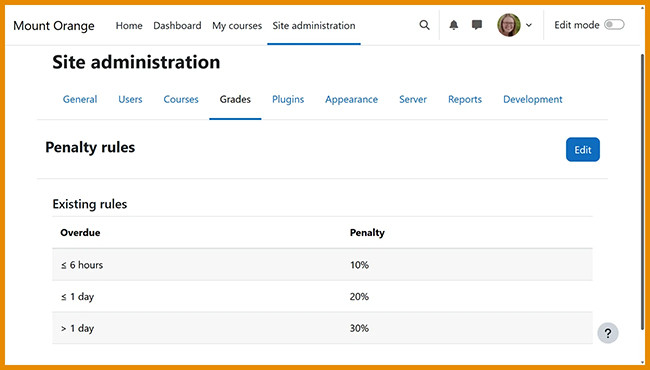
Task: Toggle the Edit mode switch
Action: click(614, 25)
